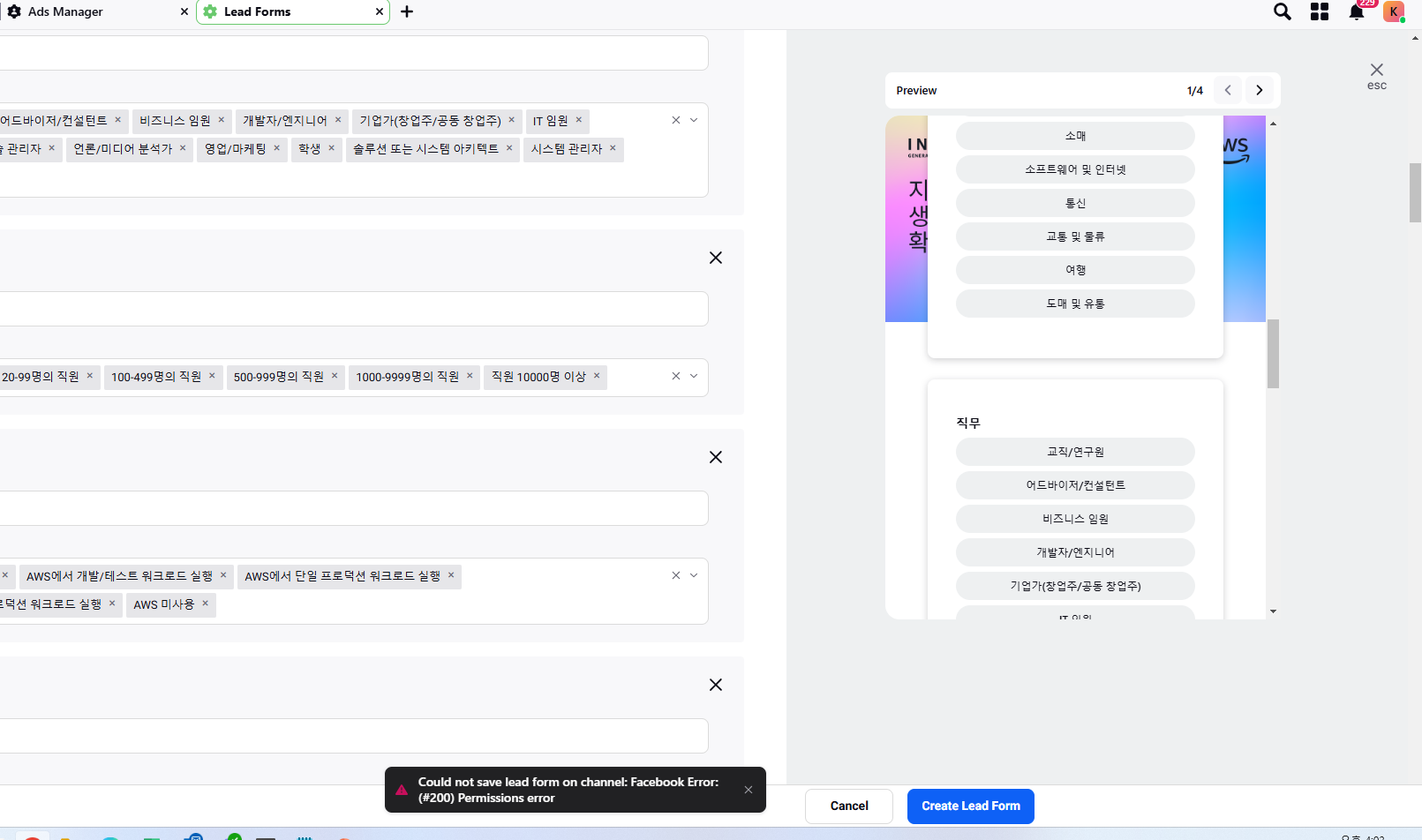
Task: Remove 솔루션 또는 시스템 아키텍트 tag
Action: tap(509, 148)
